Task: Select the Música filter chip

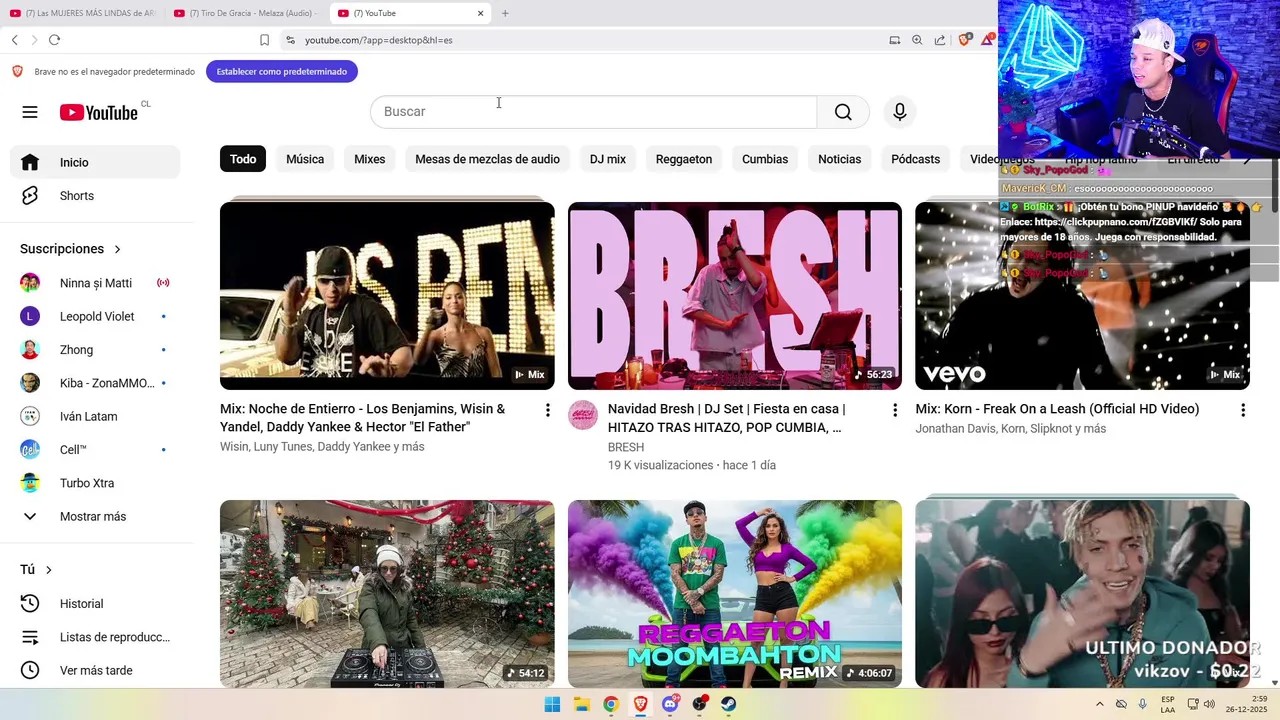Action: tap(305, 159)
